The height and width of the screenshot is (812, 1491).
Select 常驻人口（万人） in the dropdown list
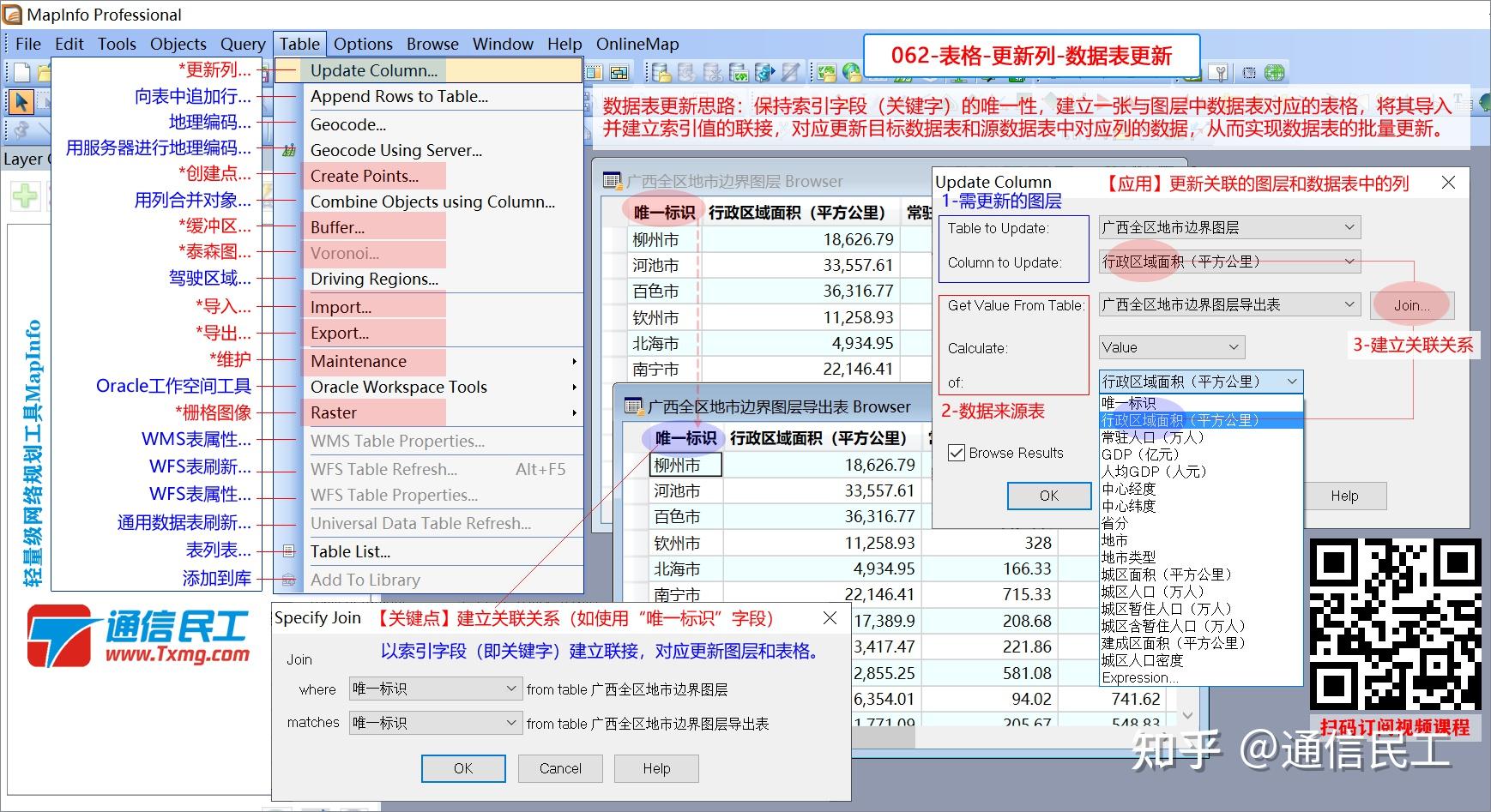pyautogui.click(x=1201, y=437)
